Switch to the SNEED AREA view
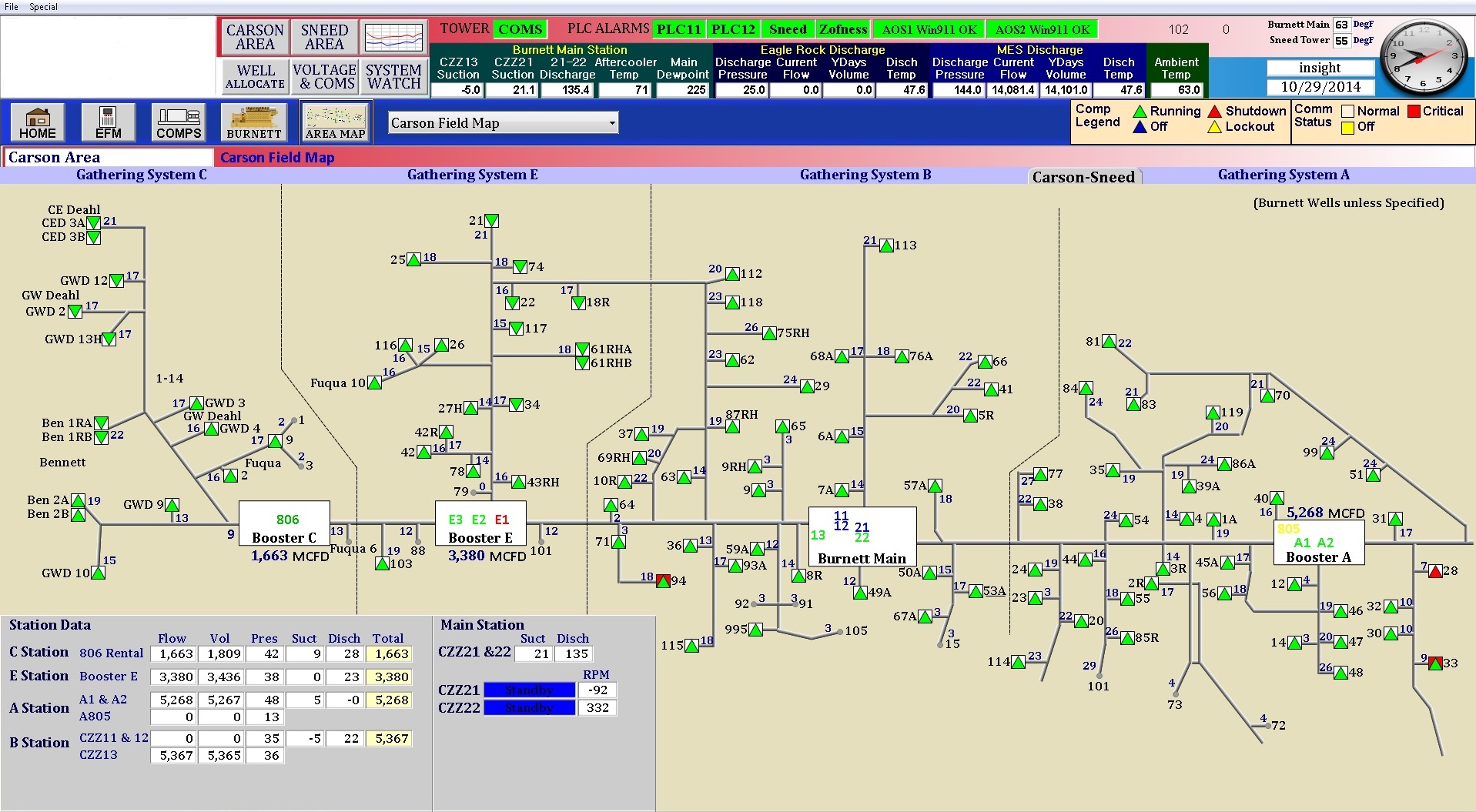Viewport: 1476px width, 812px height. tap(323, 36)
